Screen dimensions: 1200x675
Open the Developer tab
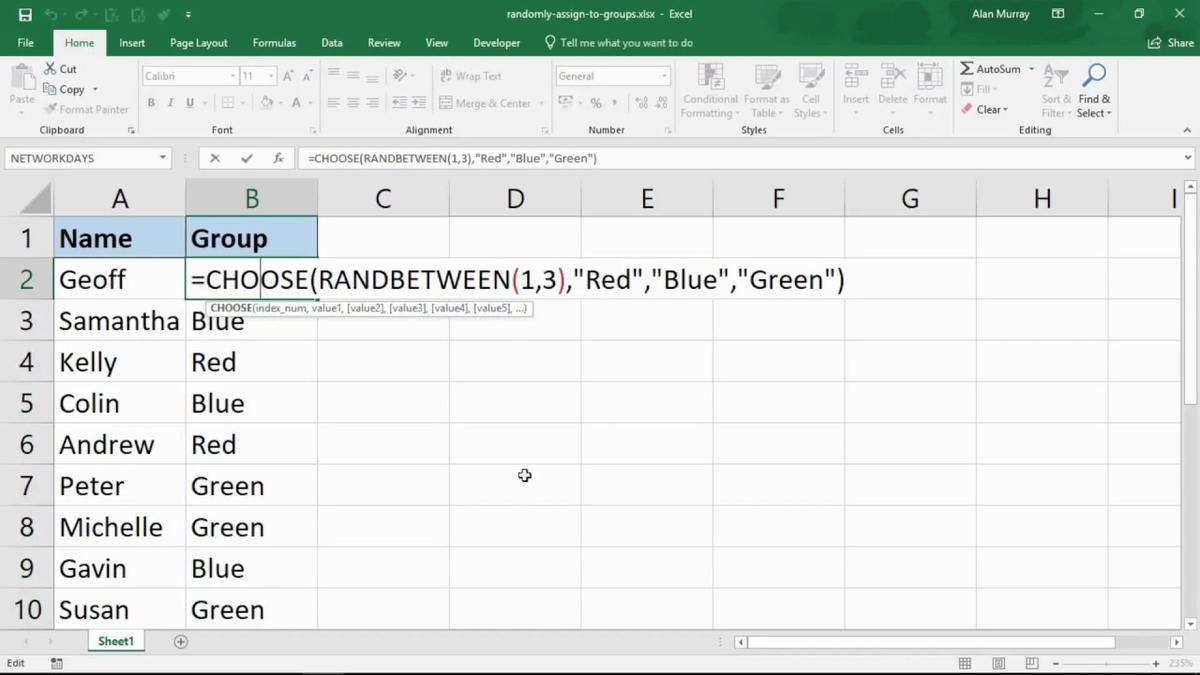tap(496, 42)
